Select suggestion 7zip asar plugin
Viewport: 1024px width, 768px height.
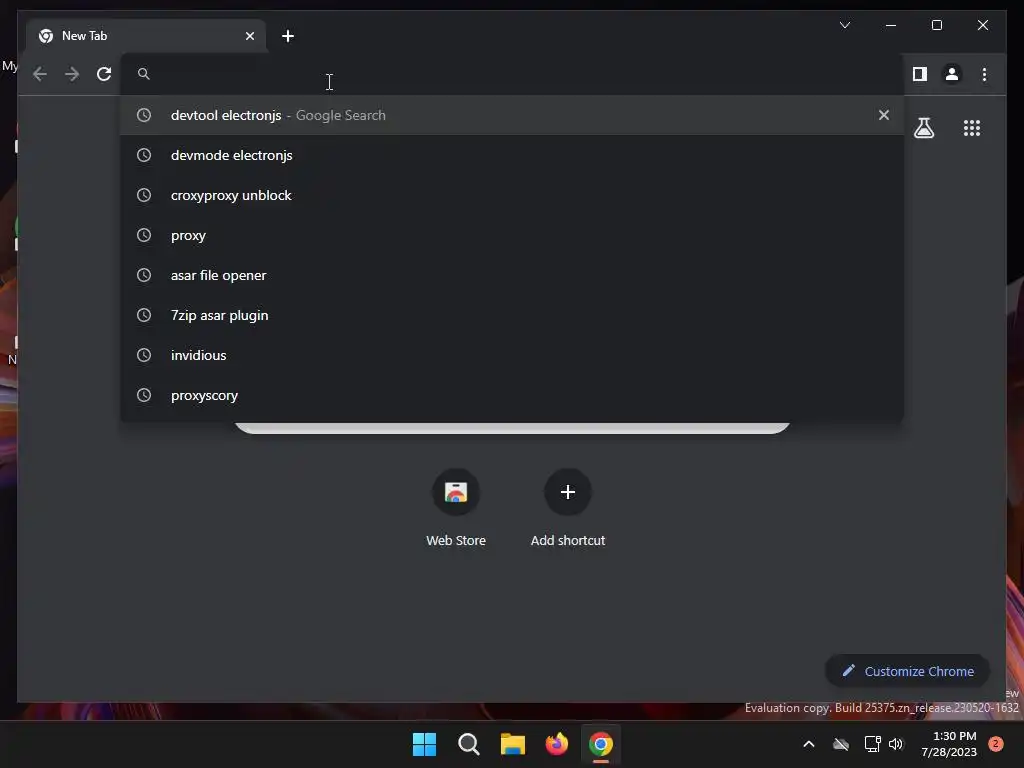tap(512, 315)
